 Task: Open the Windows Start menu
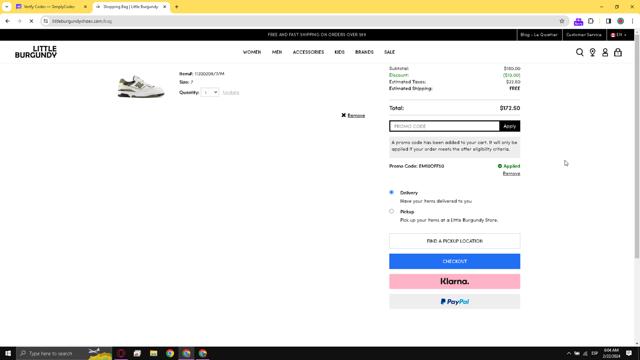click(x=8, y=353)
